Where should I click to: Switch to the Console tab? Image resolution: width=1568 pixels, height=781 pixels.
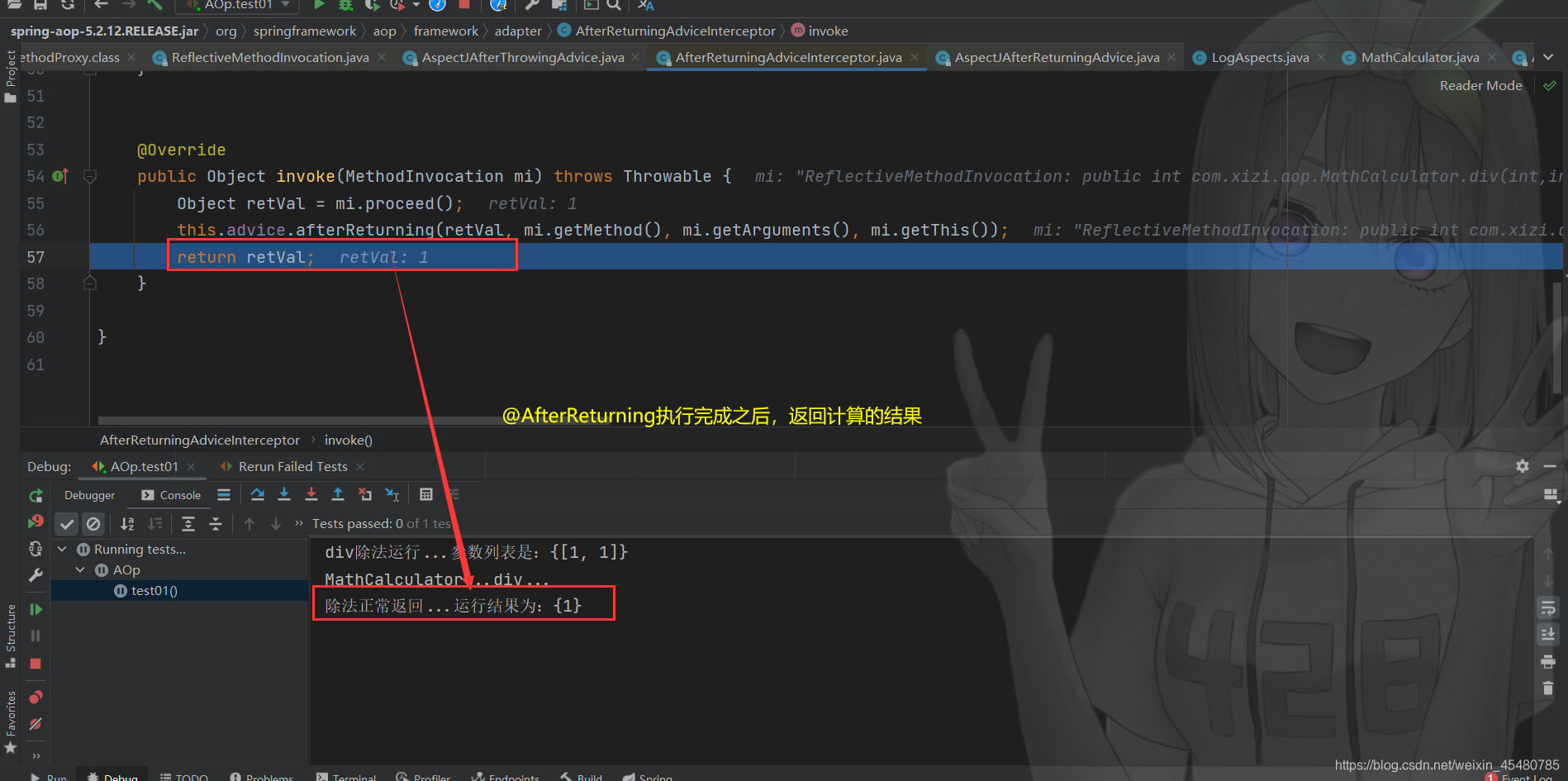(x=171, y=495)
